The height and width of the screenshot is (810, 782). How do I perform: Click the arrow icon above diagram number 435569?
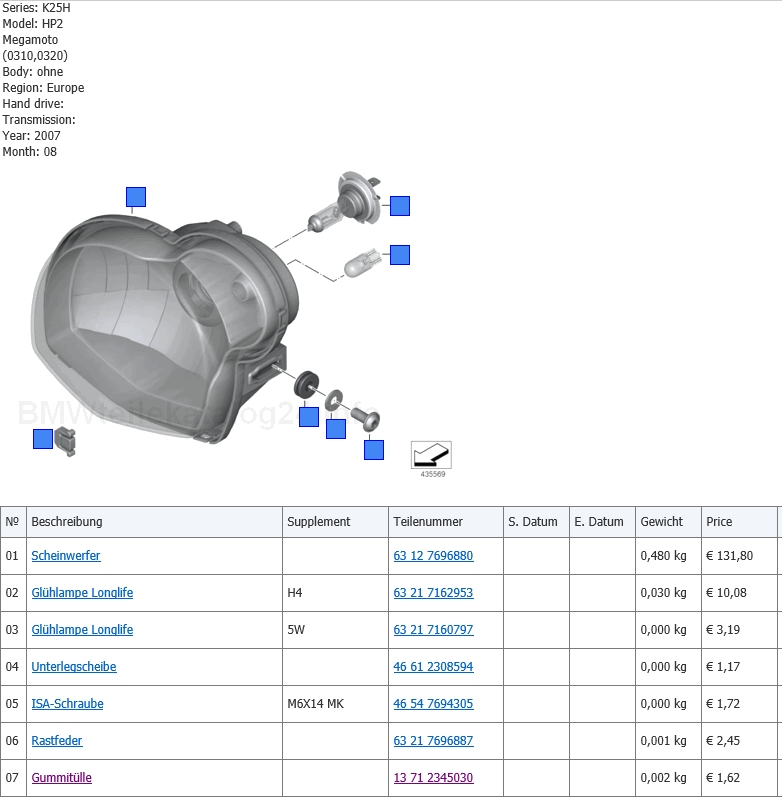click(x=431, y=455)
